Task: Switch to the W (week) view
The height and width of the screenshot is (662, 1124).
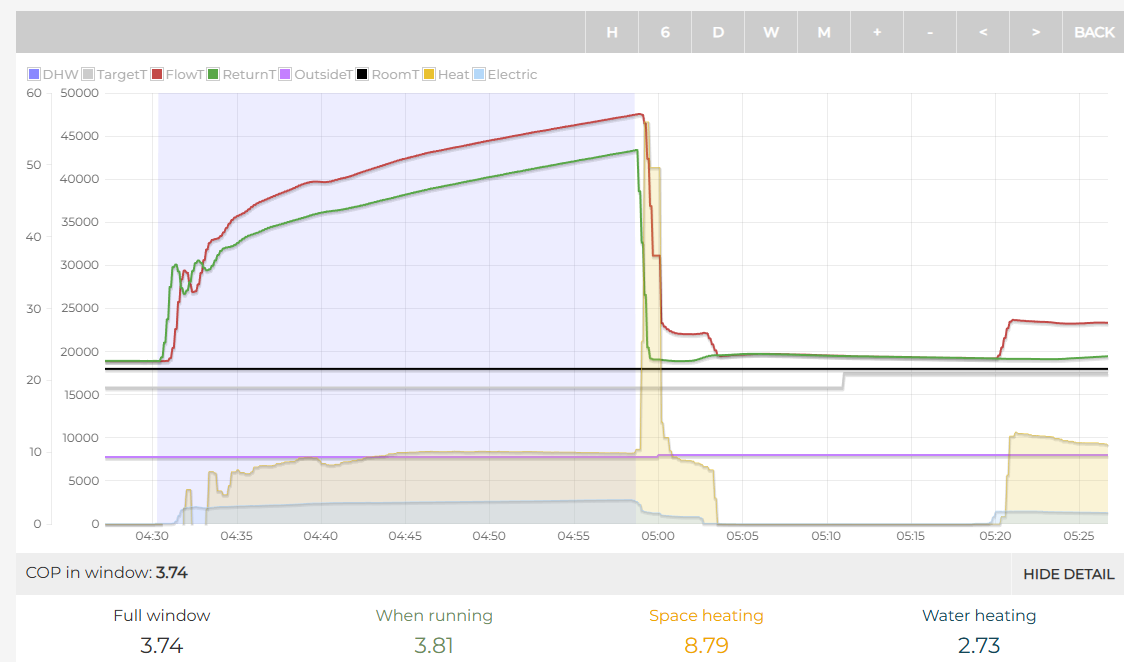Action: (x=771, y=32)
